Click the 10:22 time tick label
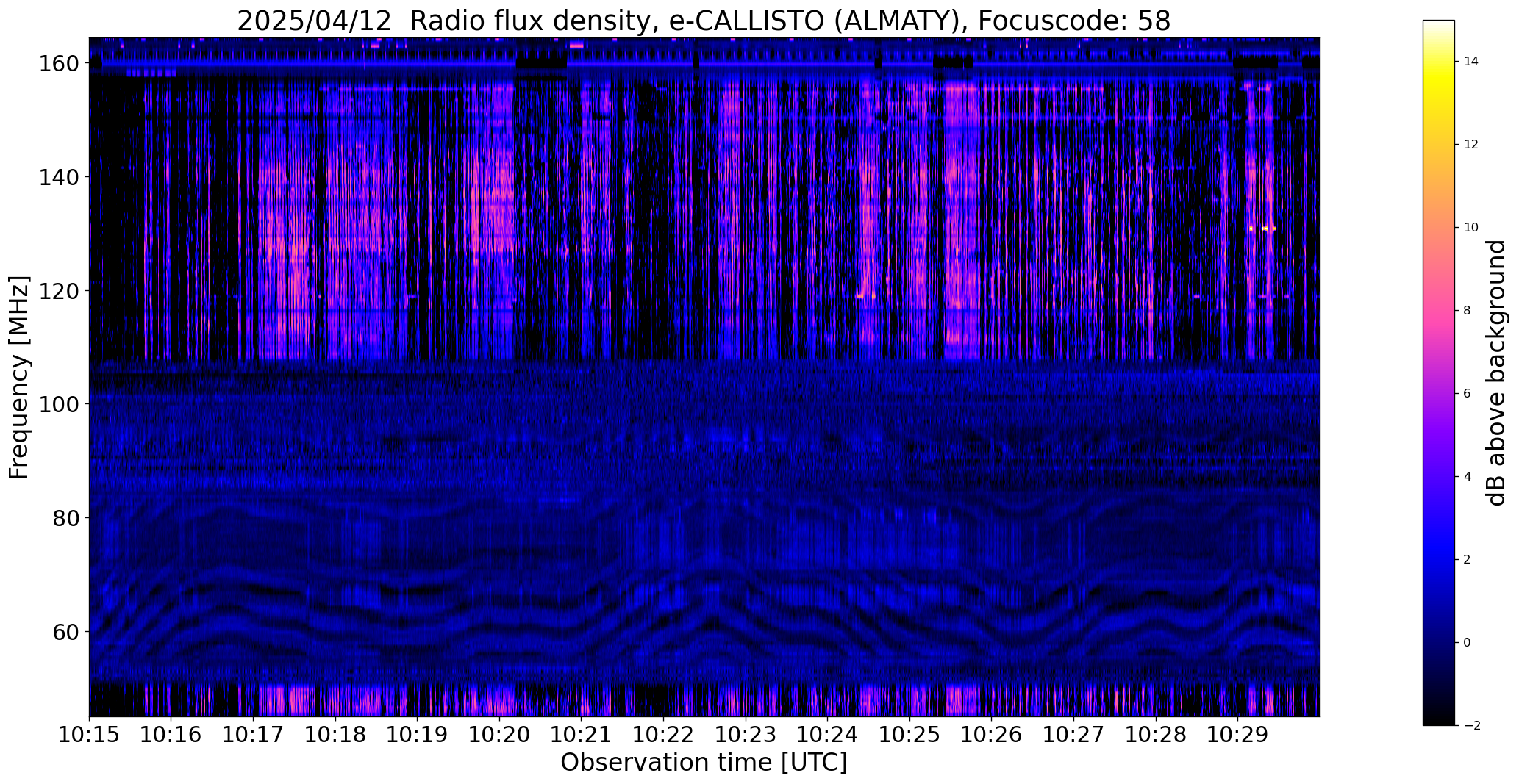The image size is (1519, 784). pos(663,736)
